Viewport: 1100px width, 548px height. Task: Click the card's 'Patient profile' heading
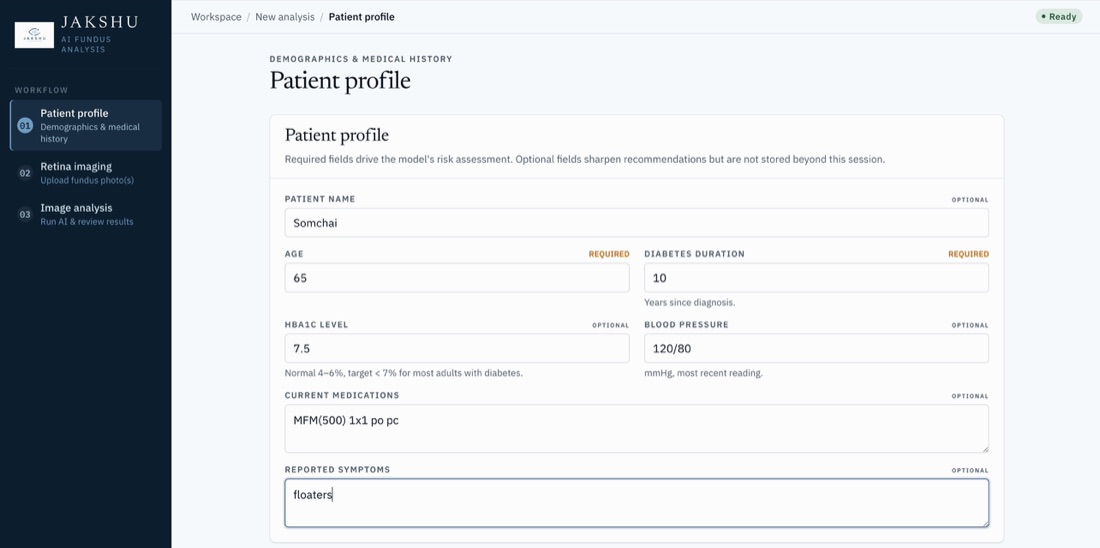tap(337, 135)
